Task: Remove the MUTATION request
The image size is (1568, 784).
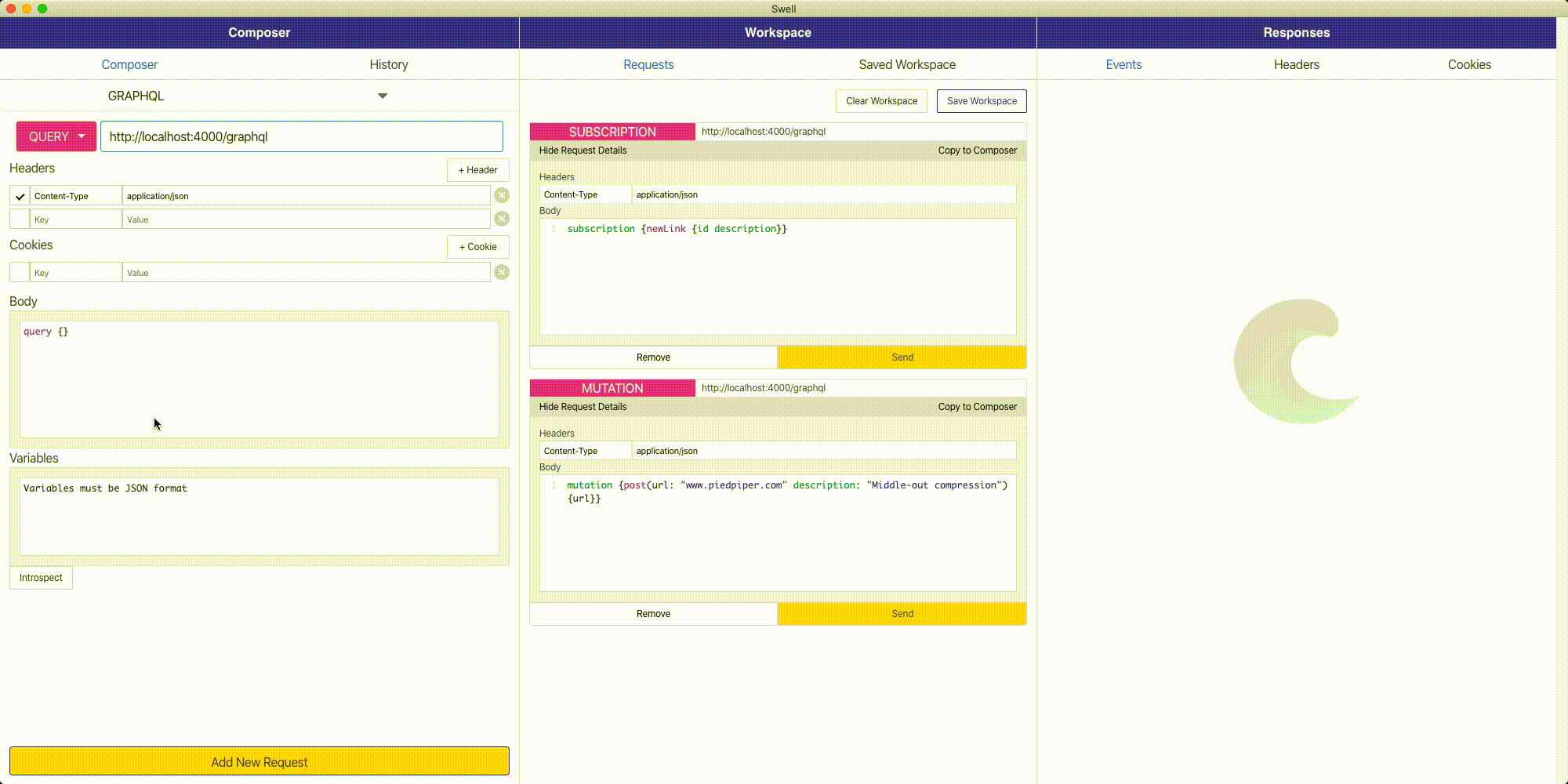Action: pyautogui.click(x=653, y=614)
